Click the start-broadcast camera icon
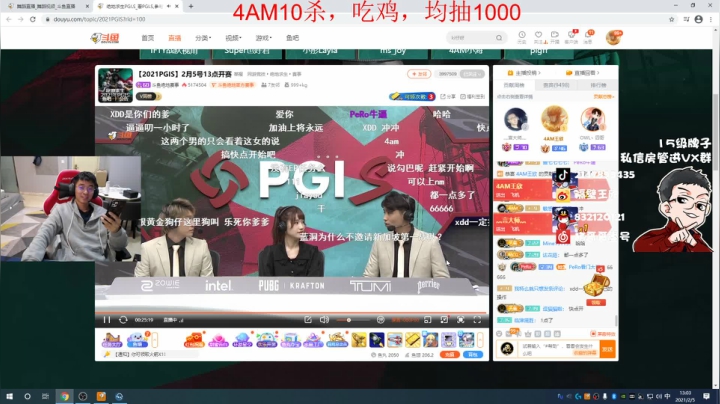Image resolution: width=720 pixels, height=404 pixels. coord(555,37)
